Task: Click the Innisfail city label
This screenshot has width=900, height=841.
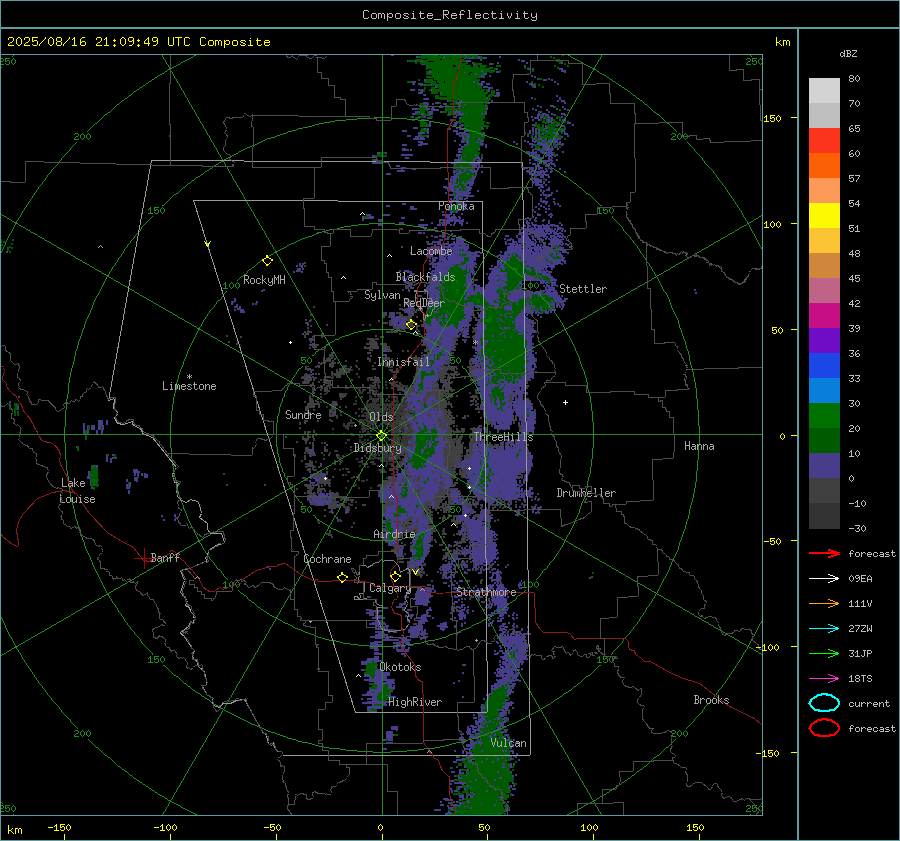Action: coord(403,362)
